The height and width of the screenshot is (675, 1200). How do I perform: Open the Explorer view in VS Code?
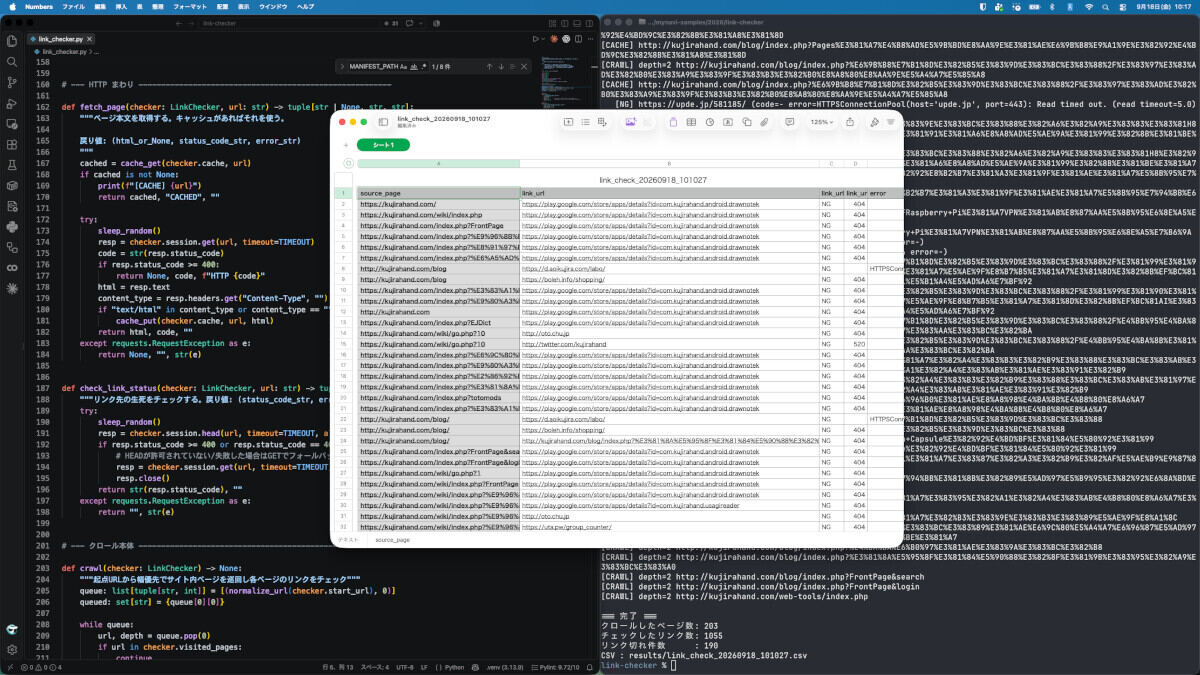click(x=12, y=41)
